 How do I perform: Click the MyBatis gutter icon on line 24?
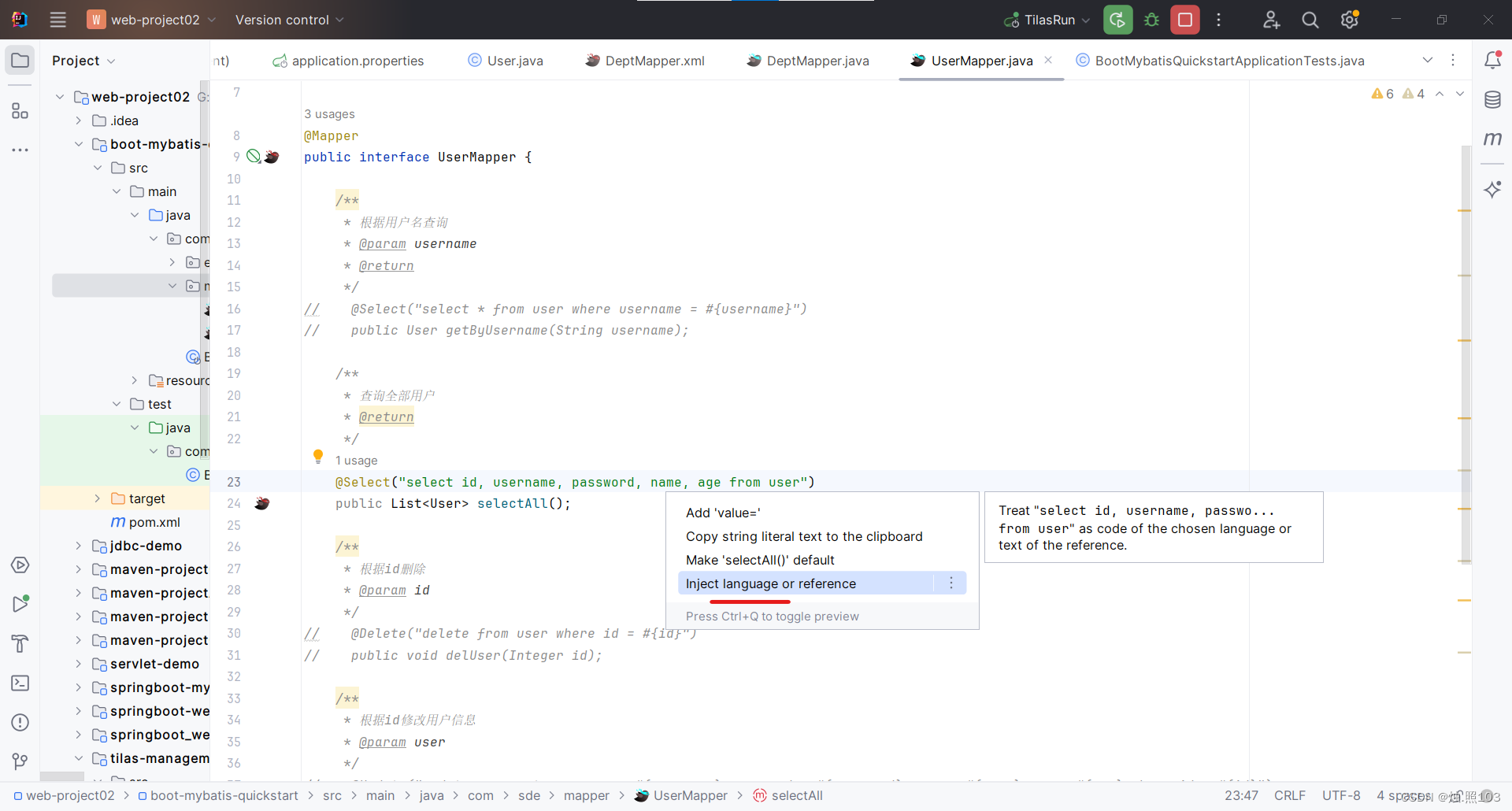pos(262,503)
